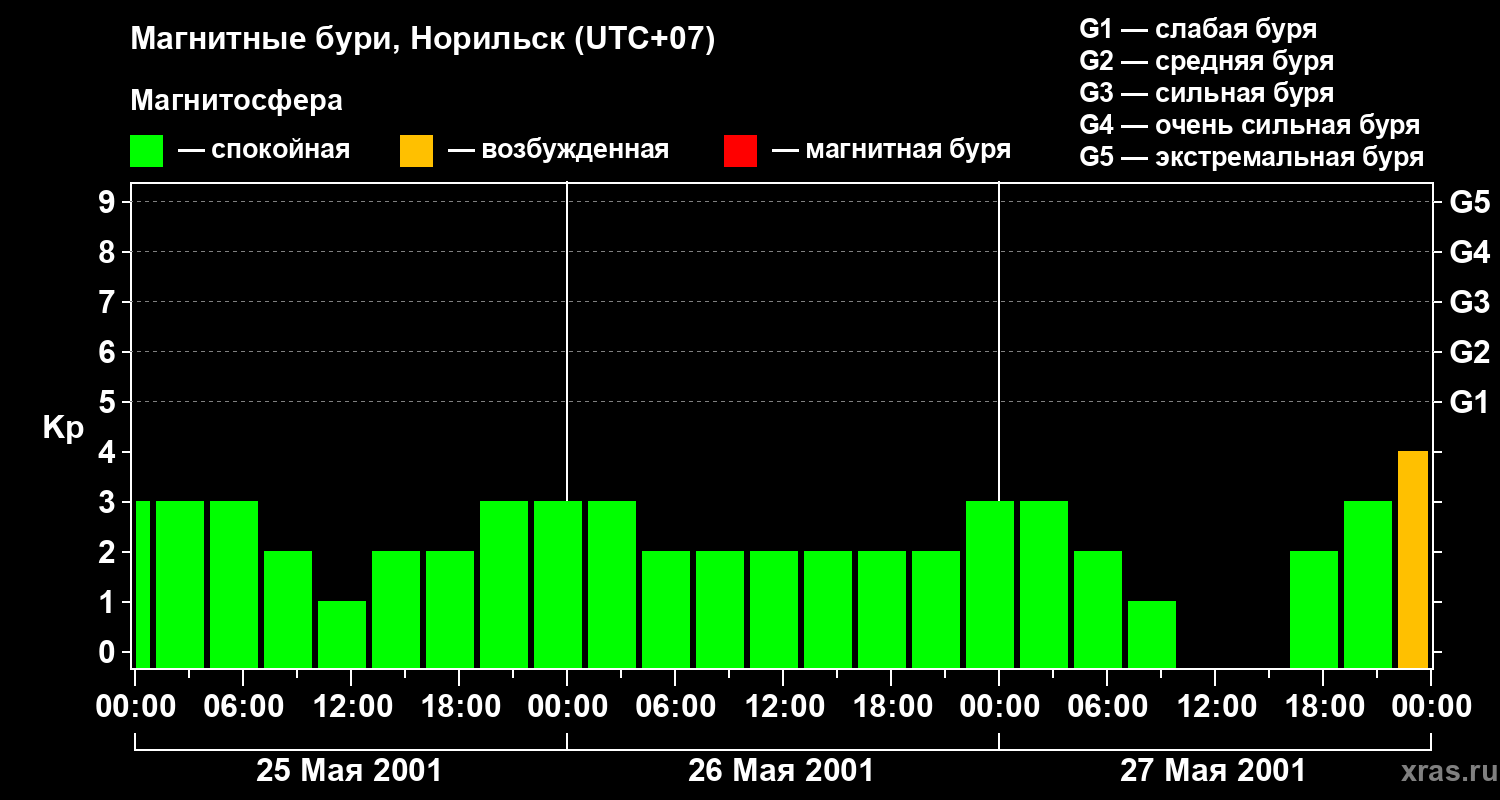The height and width of the screenshot is (800, 1500).
Task: Click the 'G5' label on the right axis
Action: point(1469,202)
